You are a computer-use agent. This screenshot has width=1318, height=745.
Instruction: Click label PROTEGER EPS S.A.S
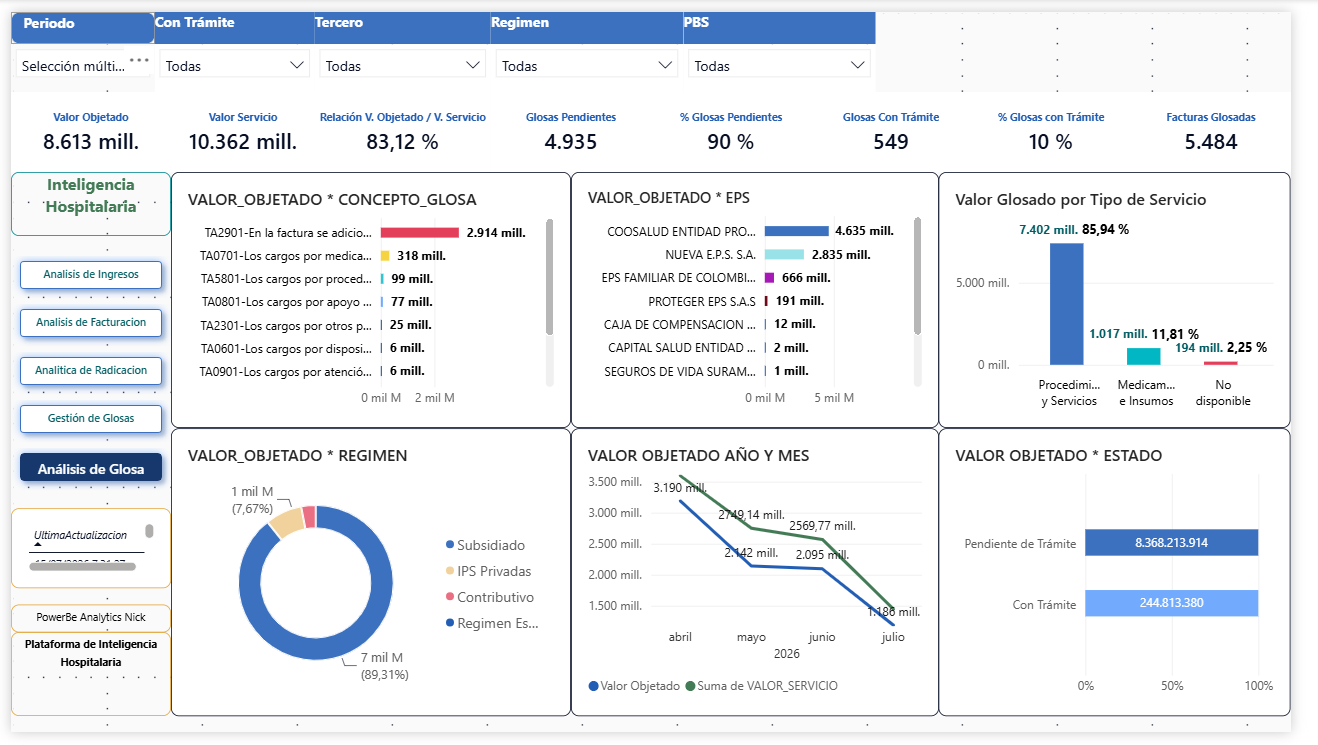(702, 300)
